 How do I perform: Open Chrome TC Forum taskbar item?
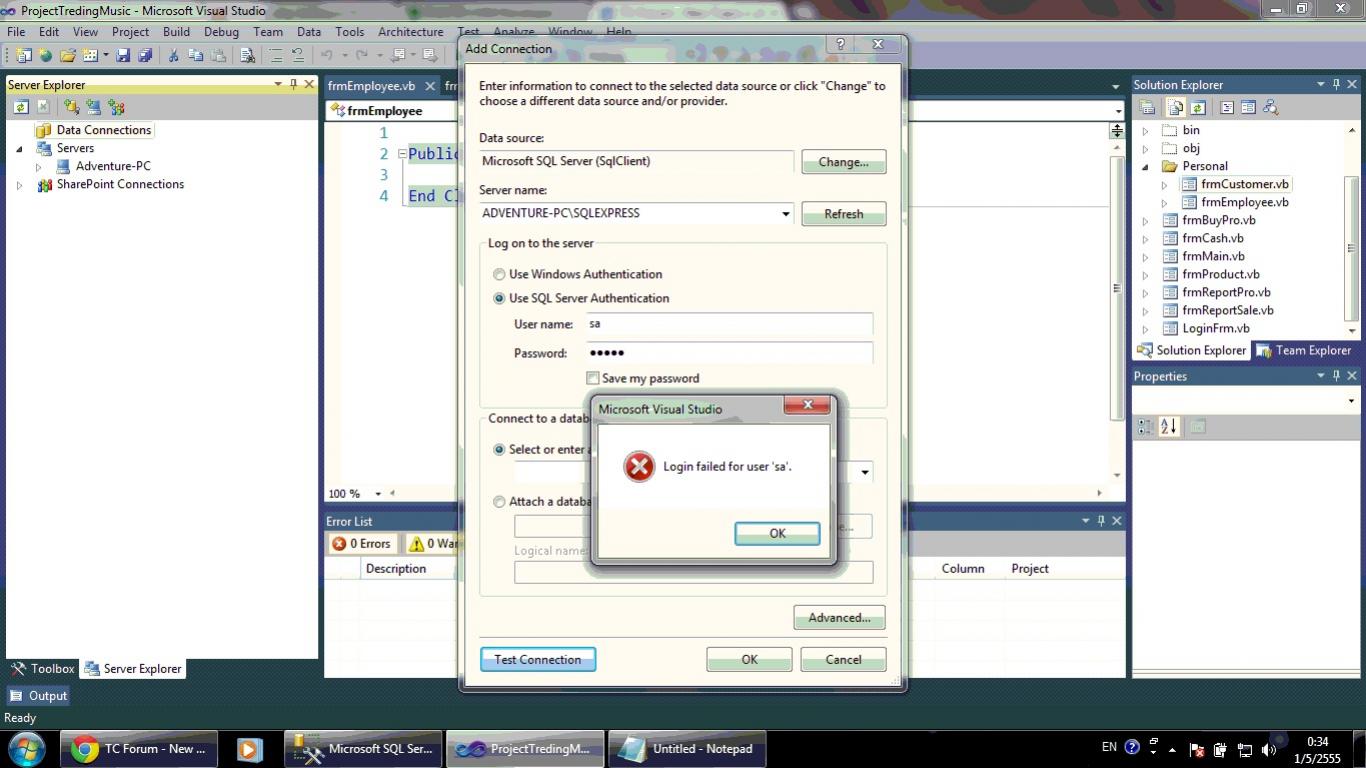(139, 748)
